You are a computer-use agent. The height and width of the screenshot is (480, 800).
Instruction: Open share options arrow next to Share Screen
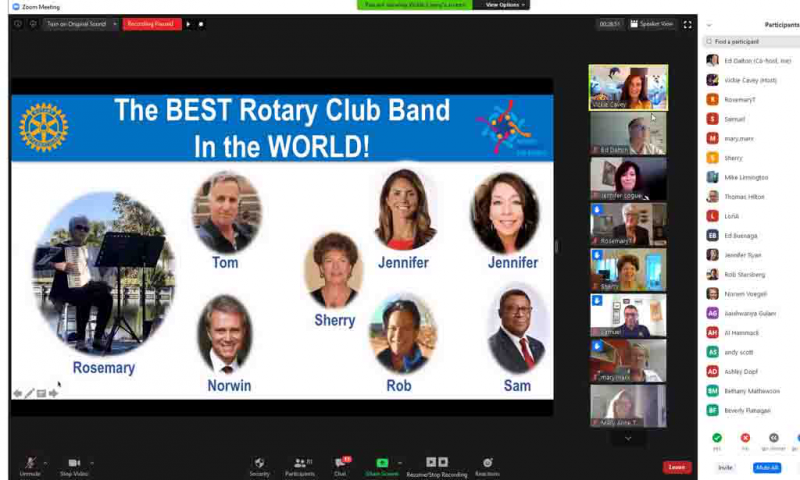400,463
